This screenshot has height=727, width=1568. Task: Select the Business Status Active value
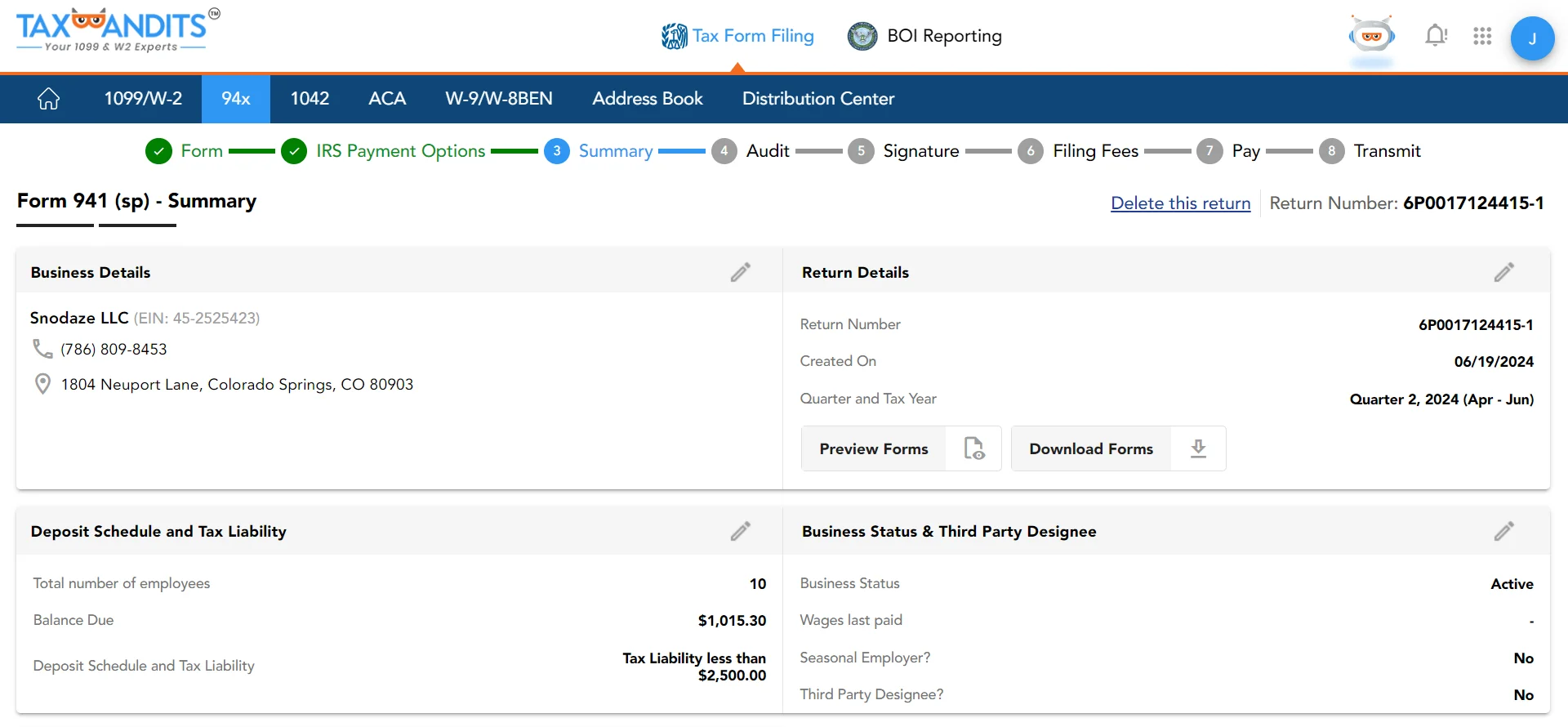pos(1512,584)
